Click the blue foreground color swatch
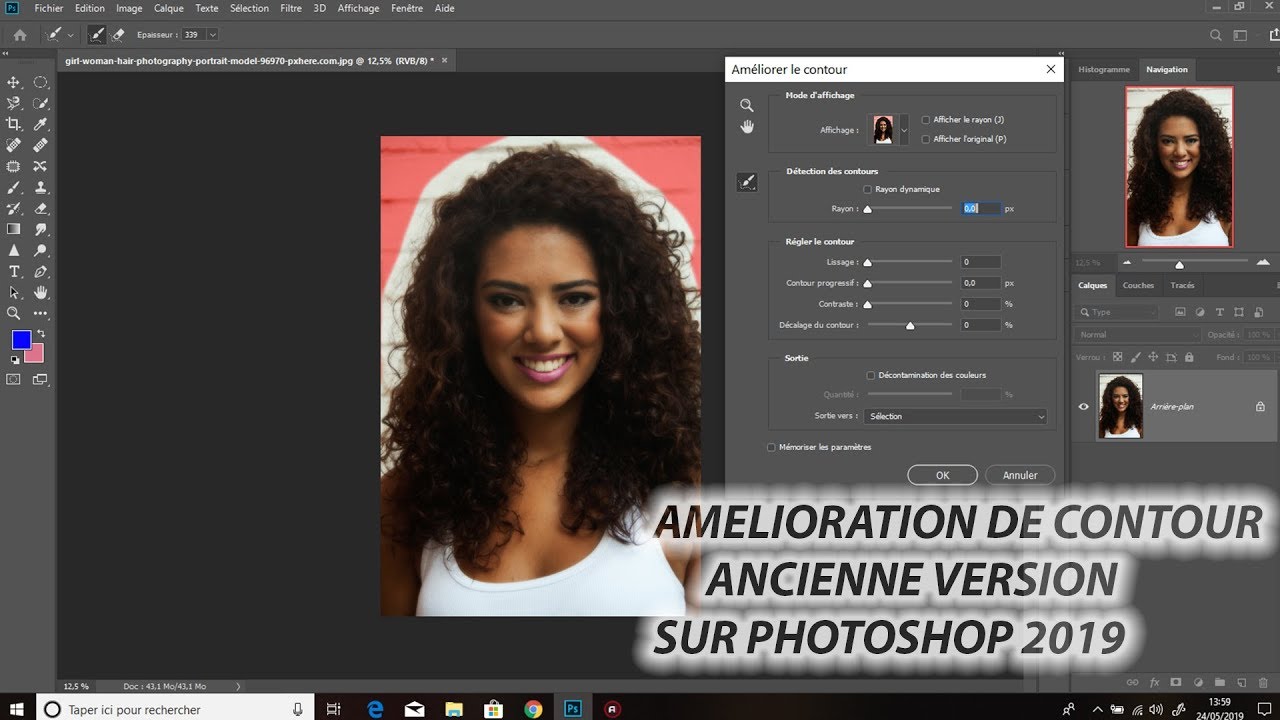Image resolution: width=1280 pixels, height=720 pixels. pyautogui.click(x=21, y=340)
